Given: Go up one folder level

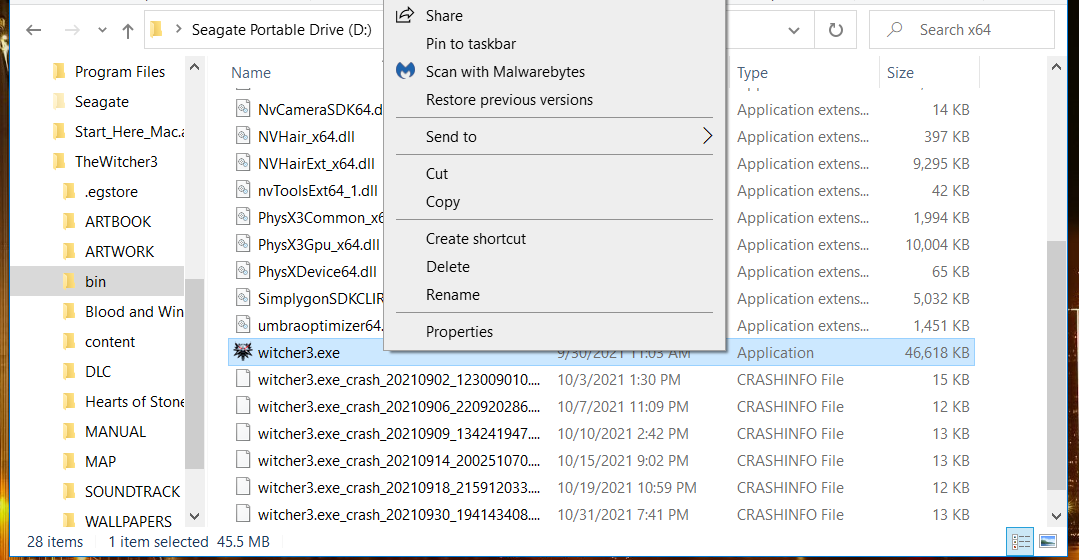Looking at the screenshot, I should point(128,30).
